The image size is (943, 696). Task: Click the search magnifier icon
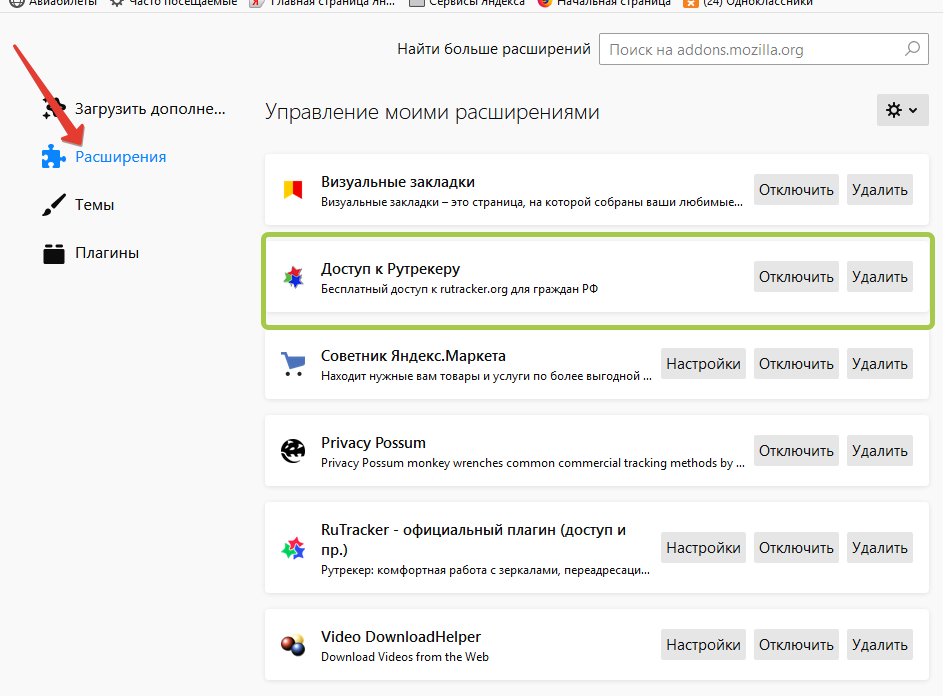pos(912,49)
